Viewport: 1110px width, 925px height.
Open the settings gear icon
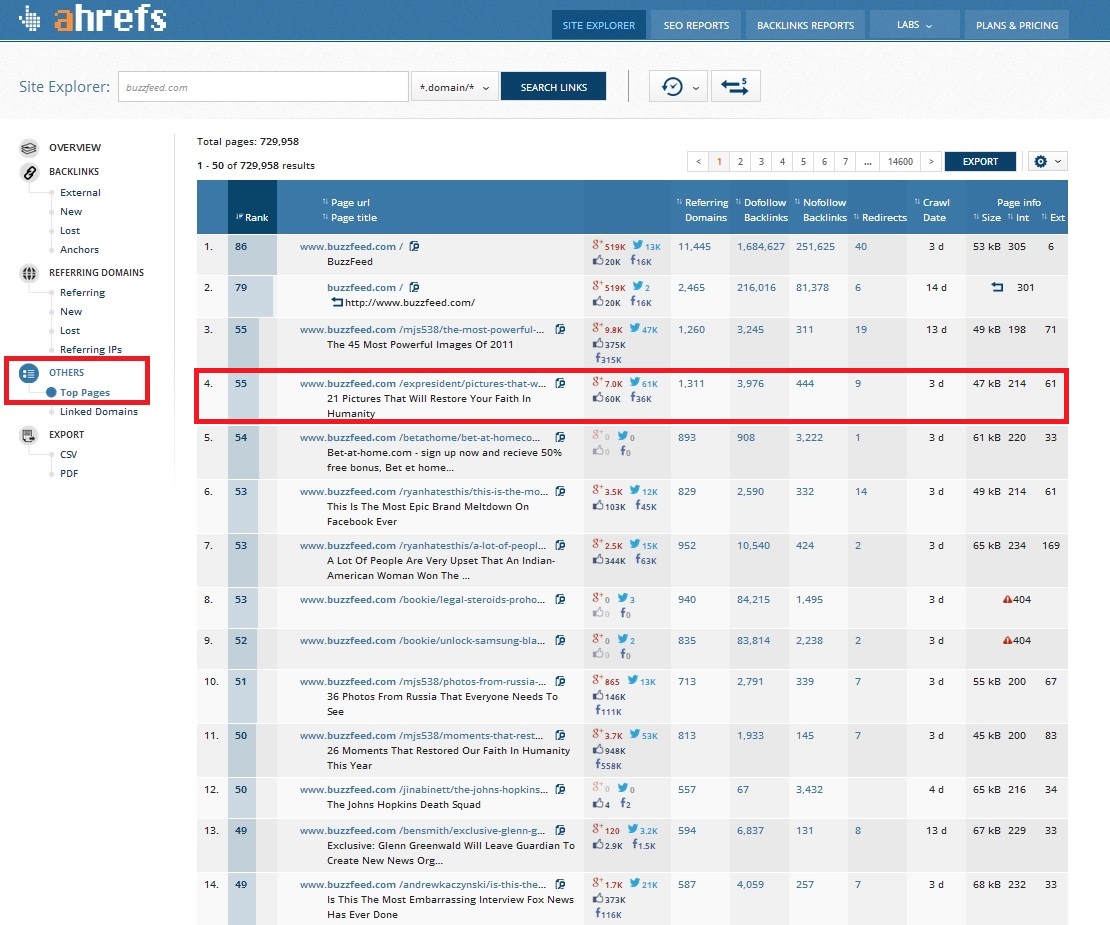1048,161
